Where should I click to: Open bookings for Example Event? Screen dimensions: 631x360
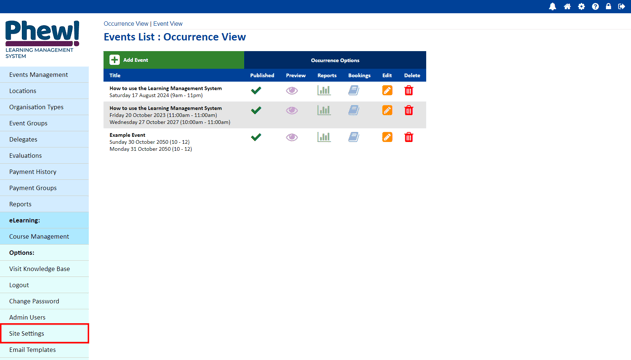tap(354, 137)
